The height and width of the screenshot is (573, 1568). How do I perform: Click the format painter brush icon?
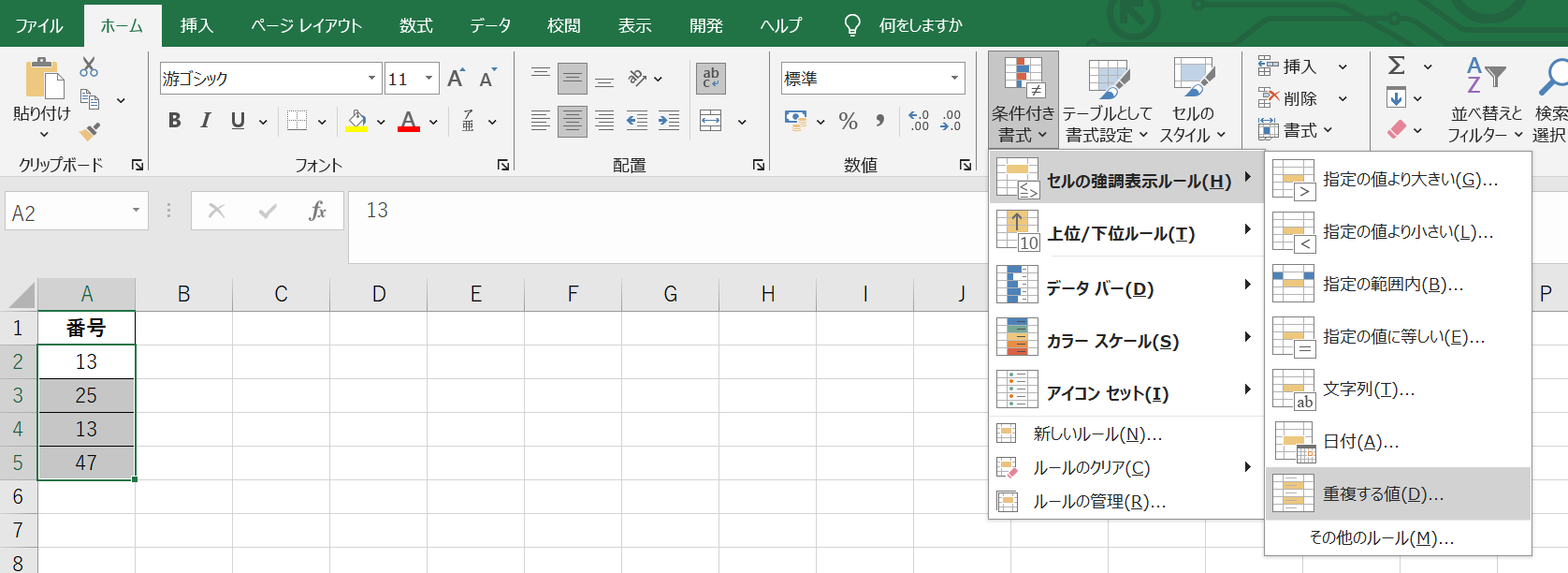tap(90, 132)
